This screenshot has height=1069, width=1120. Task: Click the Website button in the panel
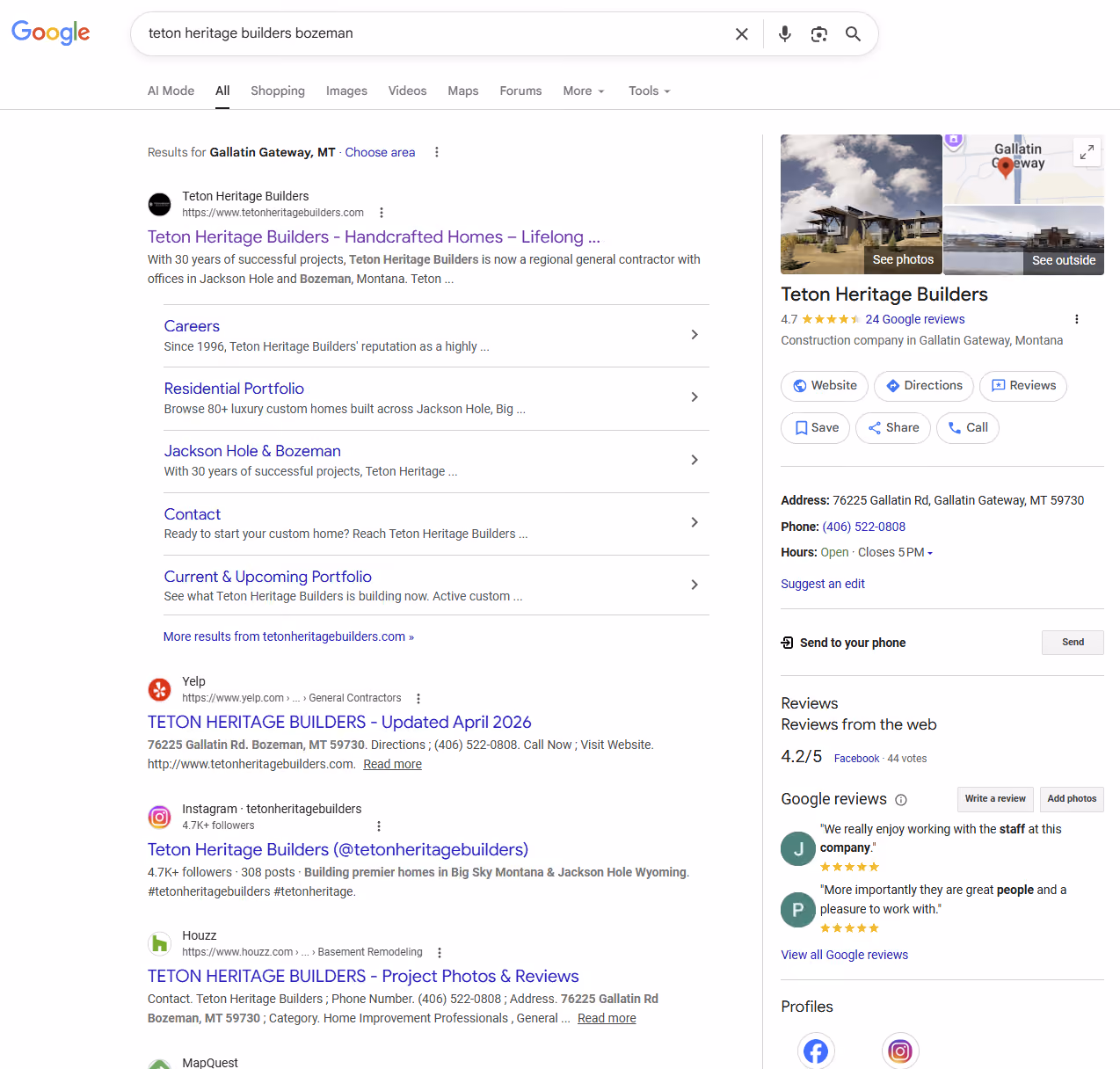825,386
